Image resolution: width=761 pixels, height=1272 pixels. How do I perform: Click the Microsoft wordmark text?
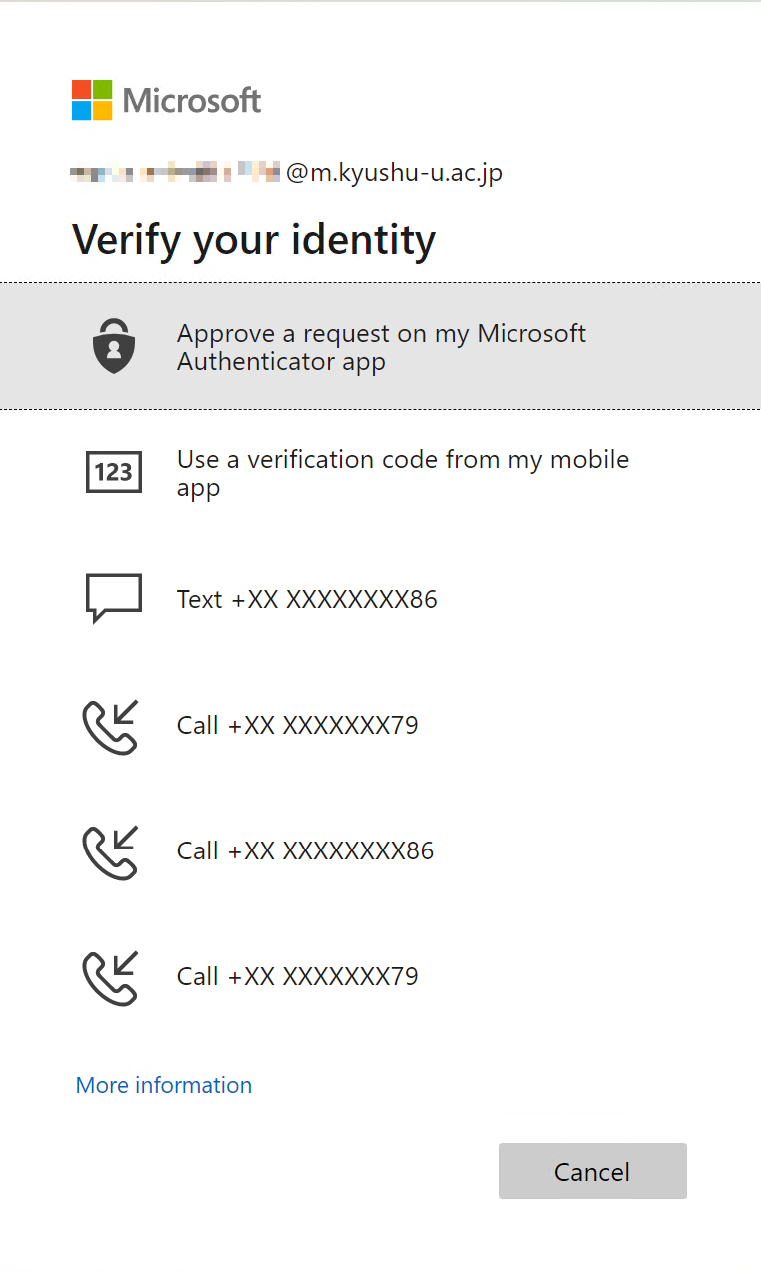192,100
